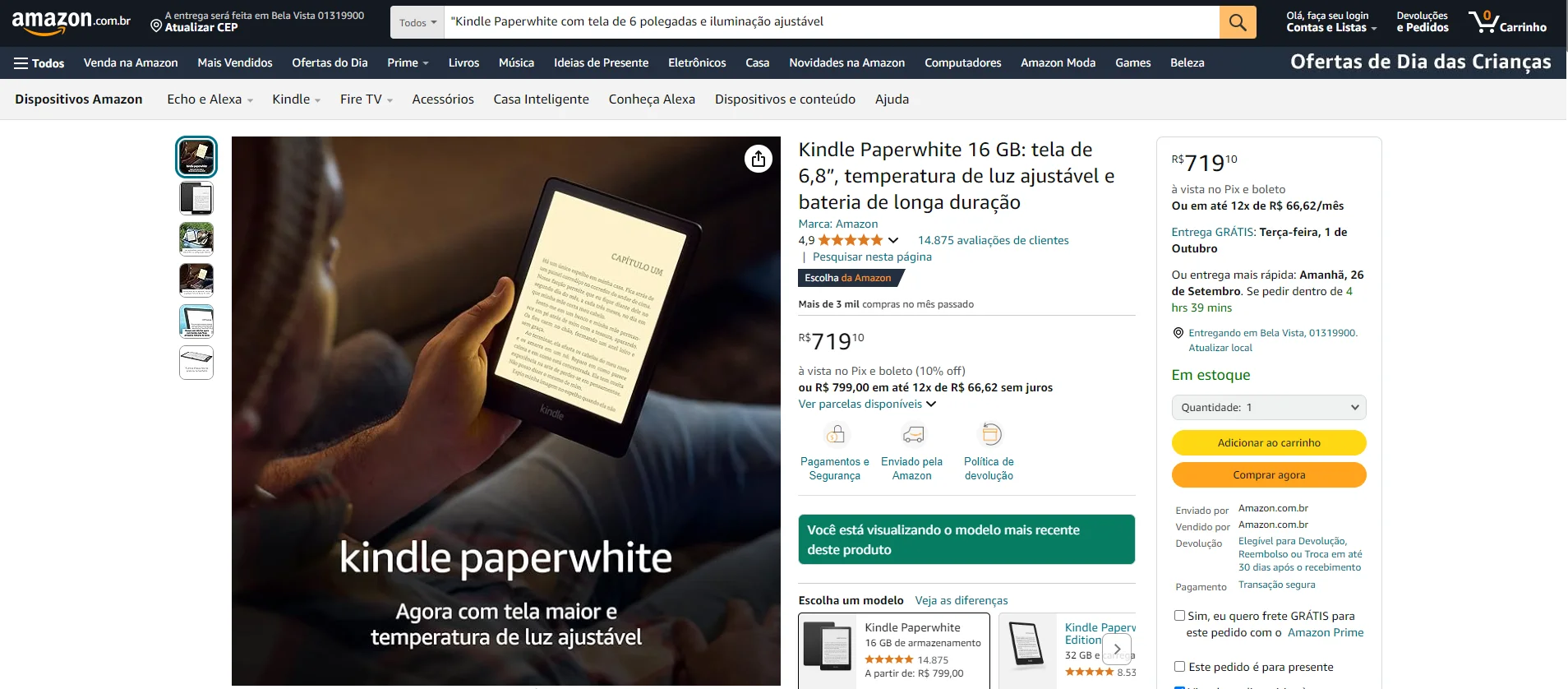Expand rating breakdown chevron next to stars
The image size is (1568, 689).
[x=893, y=240]
